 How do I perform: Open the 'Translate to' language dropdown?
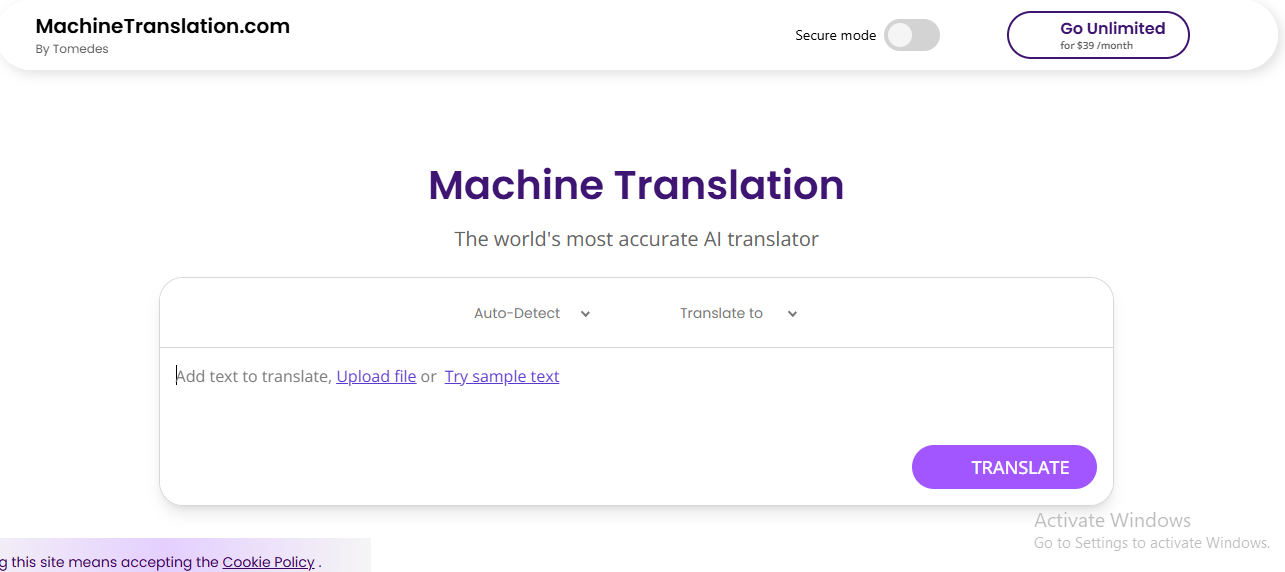point(721,313)
